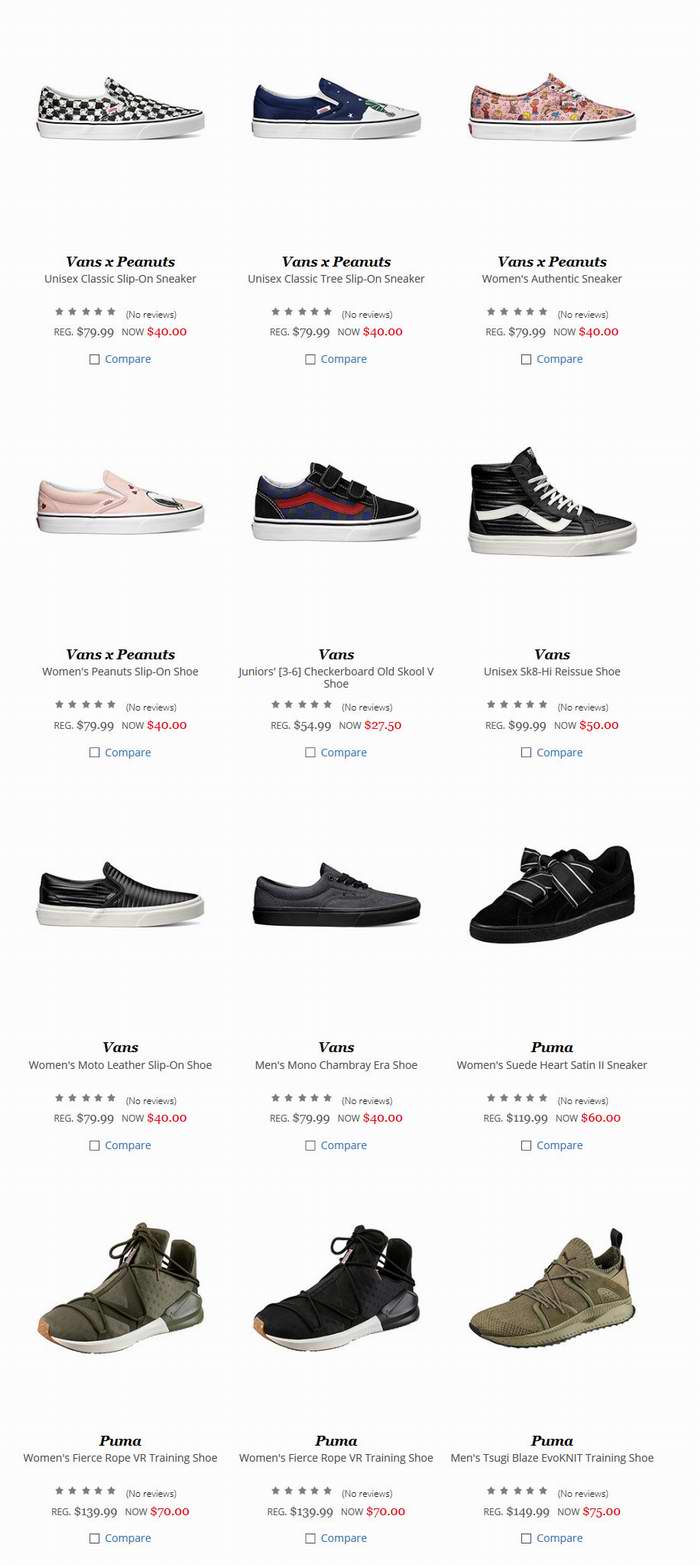Open pink Peanuts slip-on shoe image

pos(120,501)
